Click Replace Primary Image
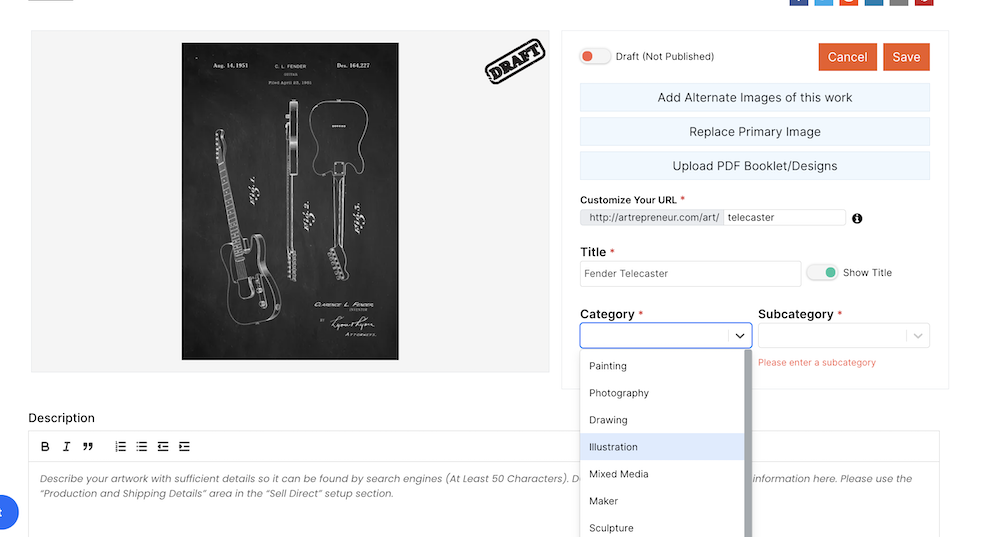The height and width of the screenshot is (537, 1000). coord(754,131)
